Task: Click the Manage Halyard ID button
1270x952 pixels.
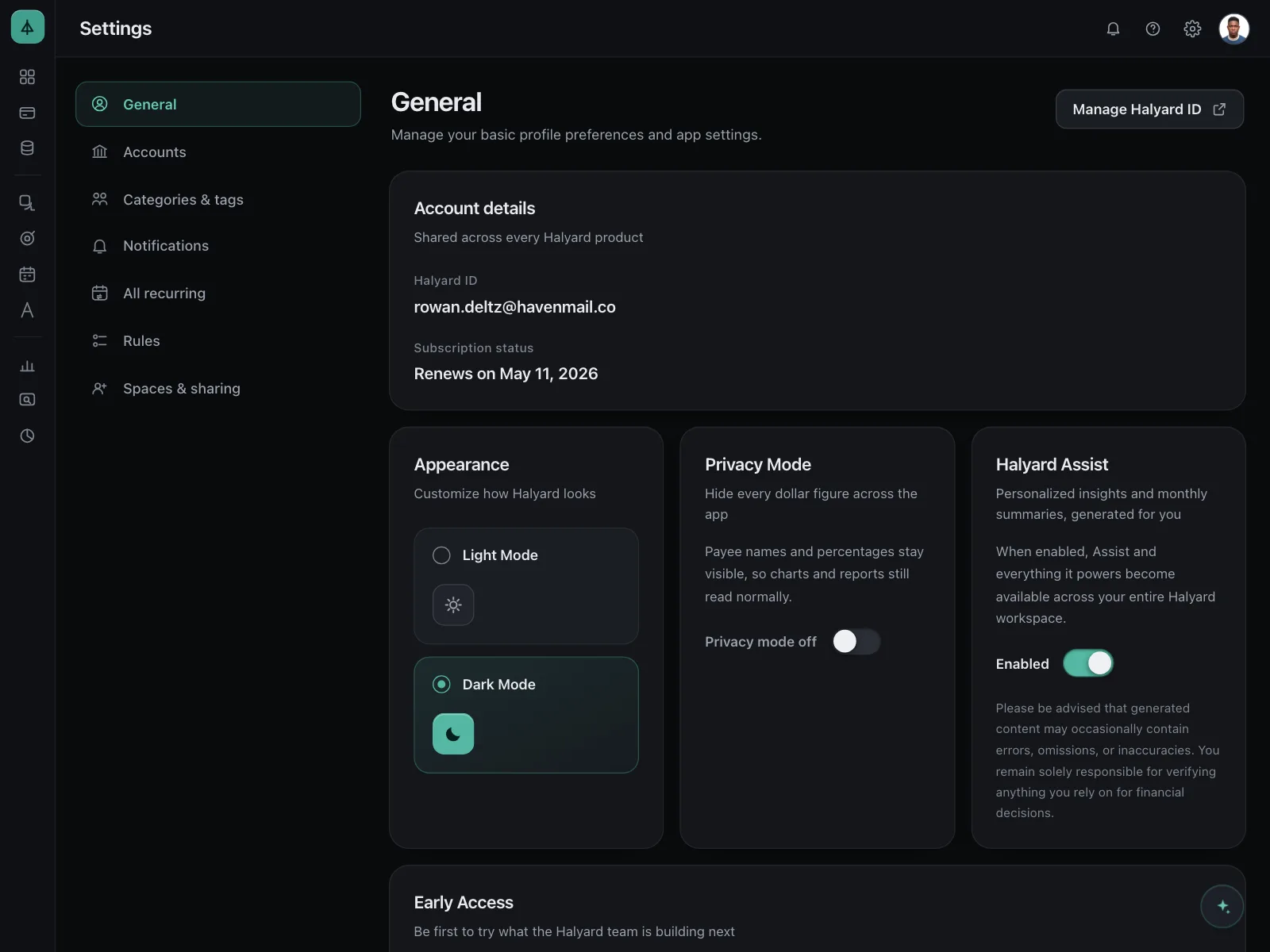Action: (x=1149, y=109)
